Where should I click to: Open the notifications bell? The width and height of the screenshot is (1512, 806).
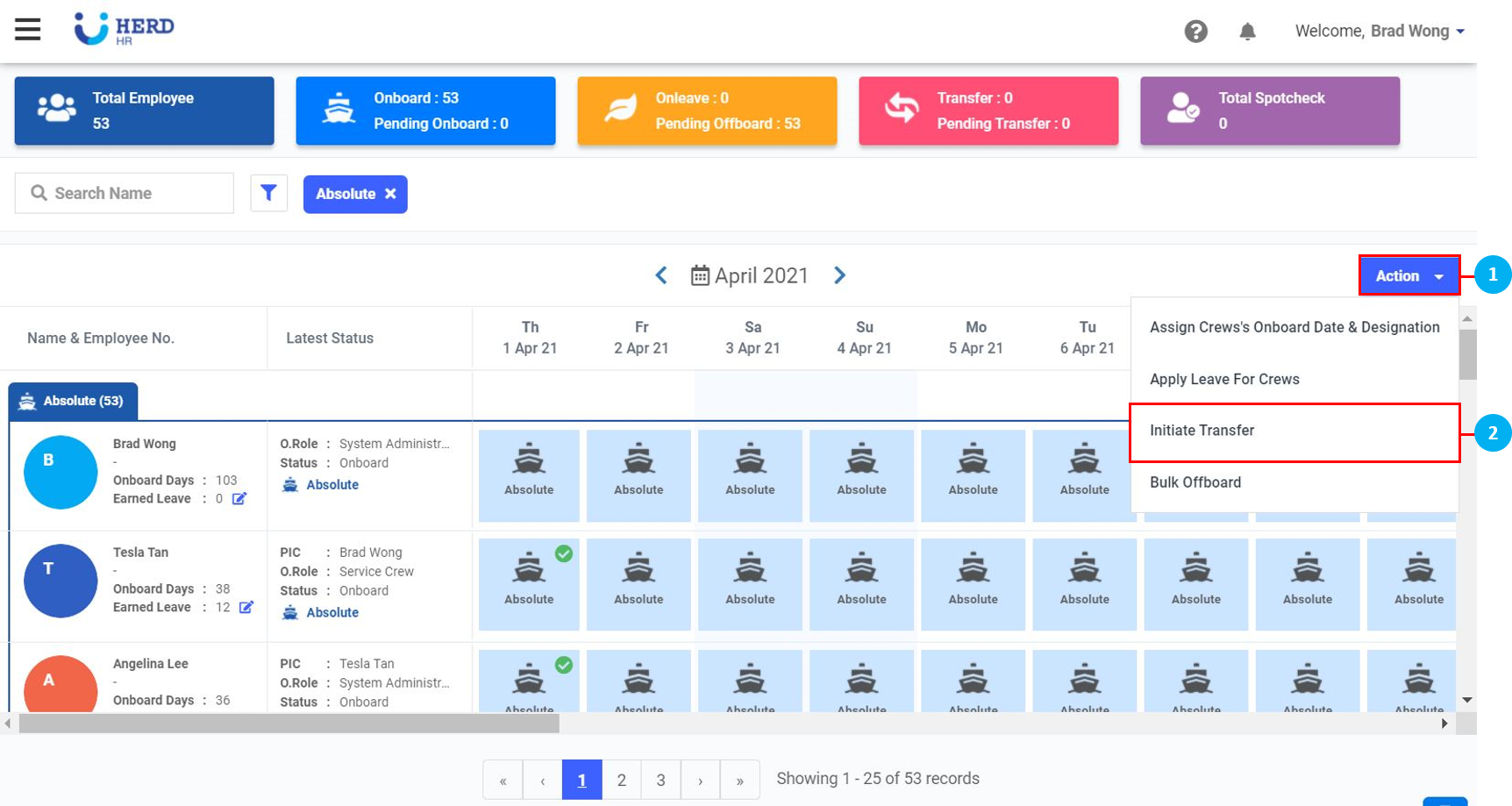pyautogui.click(x=1247, y=32)
